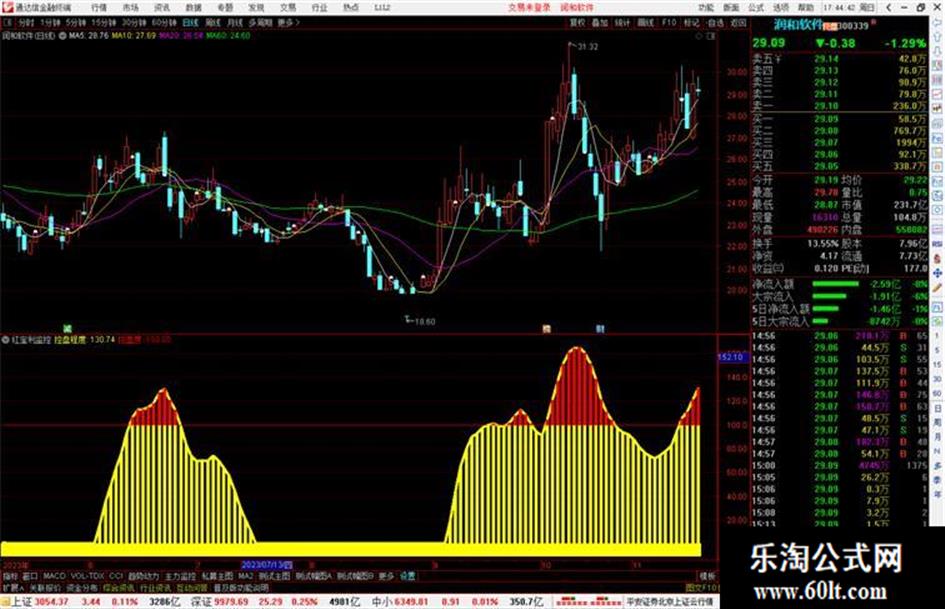Click the 统计 button

(x=623, y=22)
